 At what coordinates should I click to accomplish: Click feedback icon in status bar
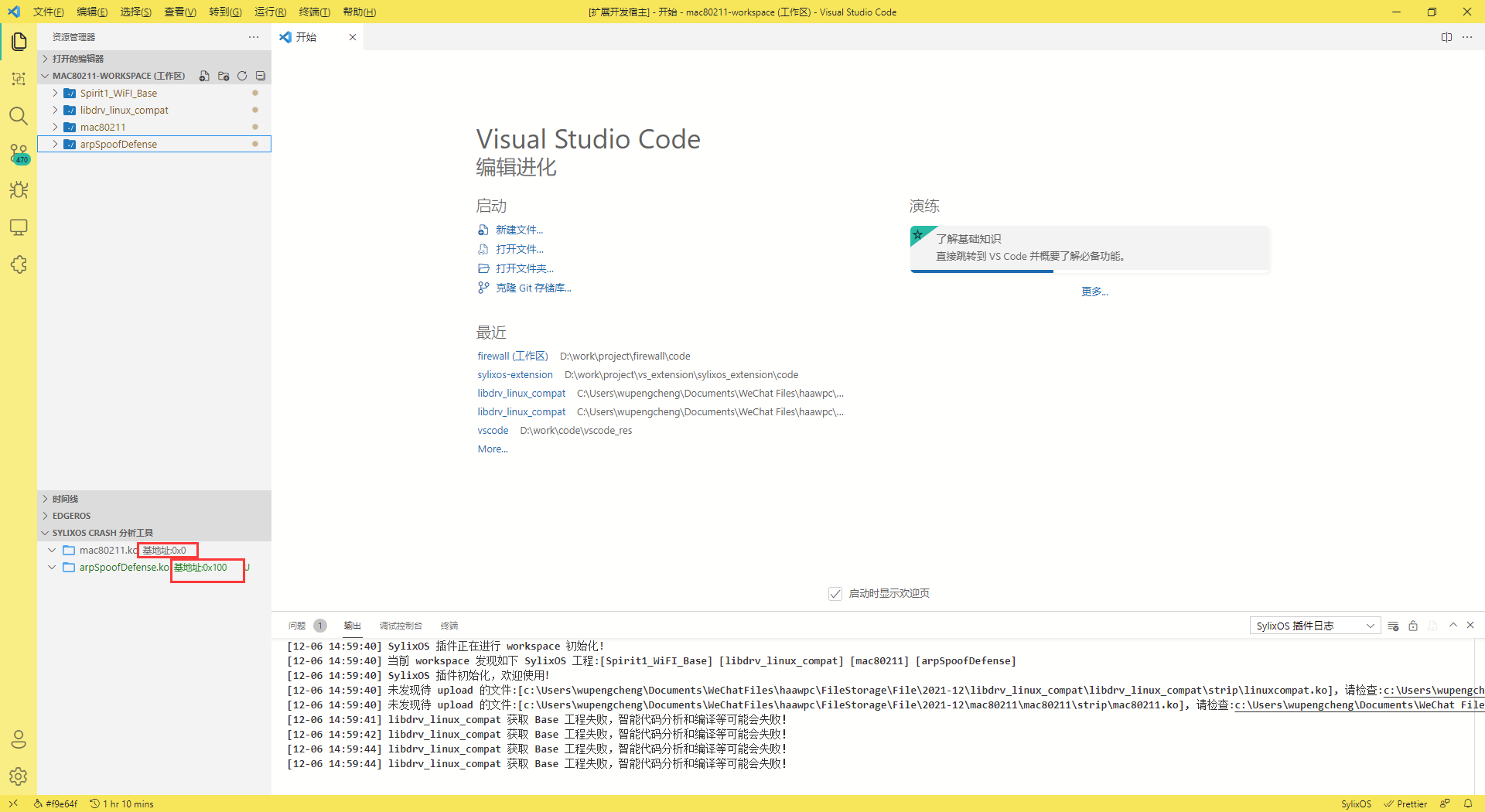point(1444,803)
